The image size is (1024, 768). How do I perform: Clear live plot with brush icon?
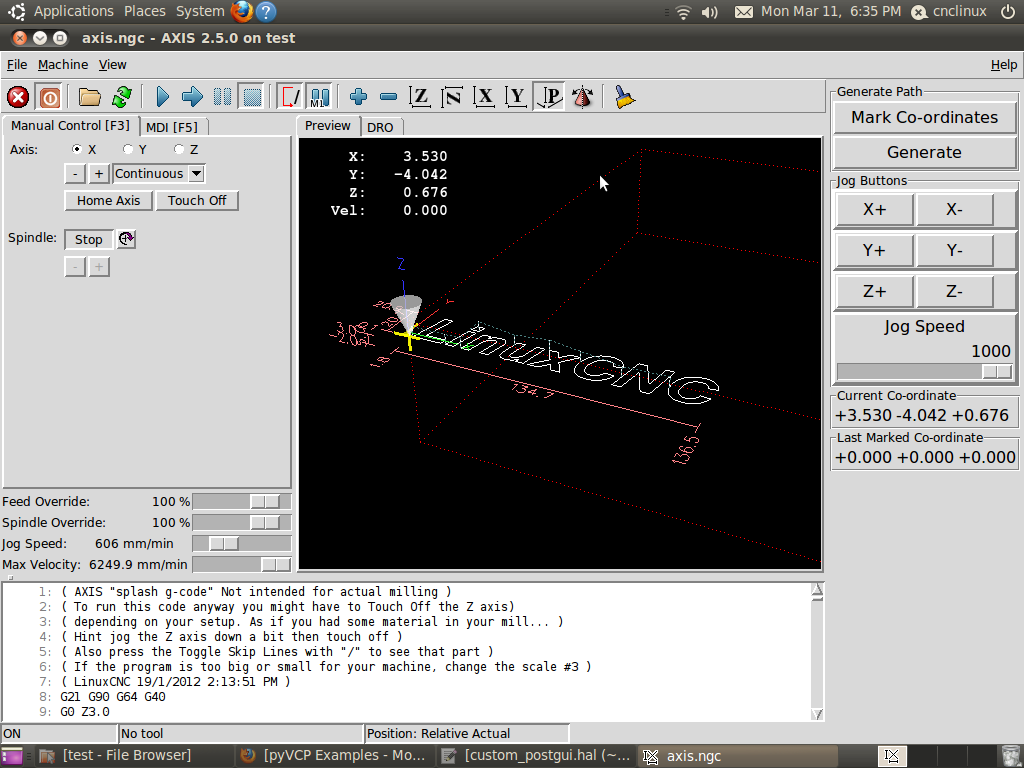click(x=624, y=97)
